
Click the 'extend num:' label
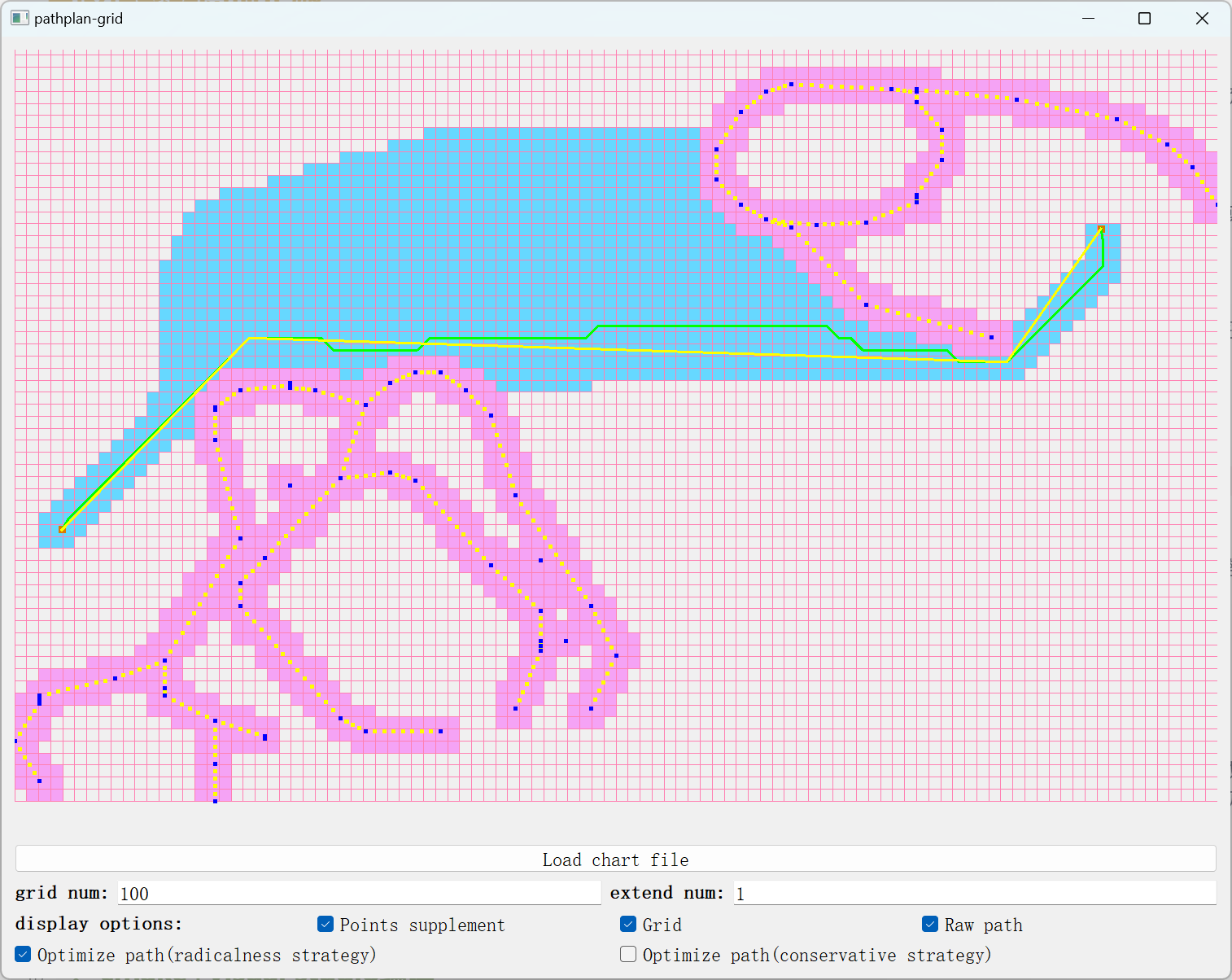666,893
